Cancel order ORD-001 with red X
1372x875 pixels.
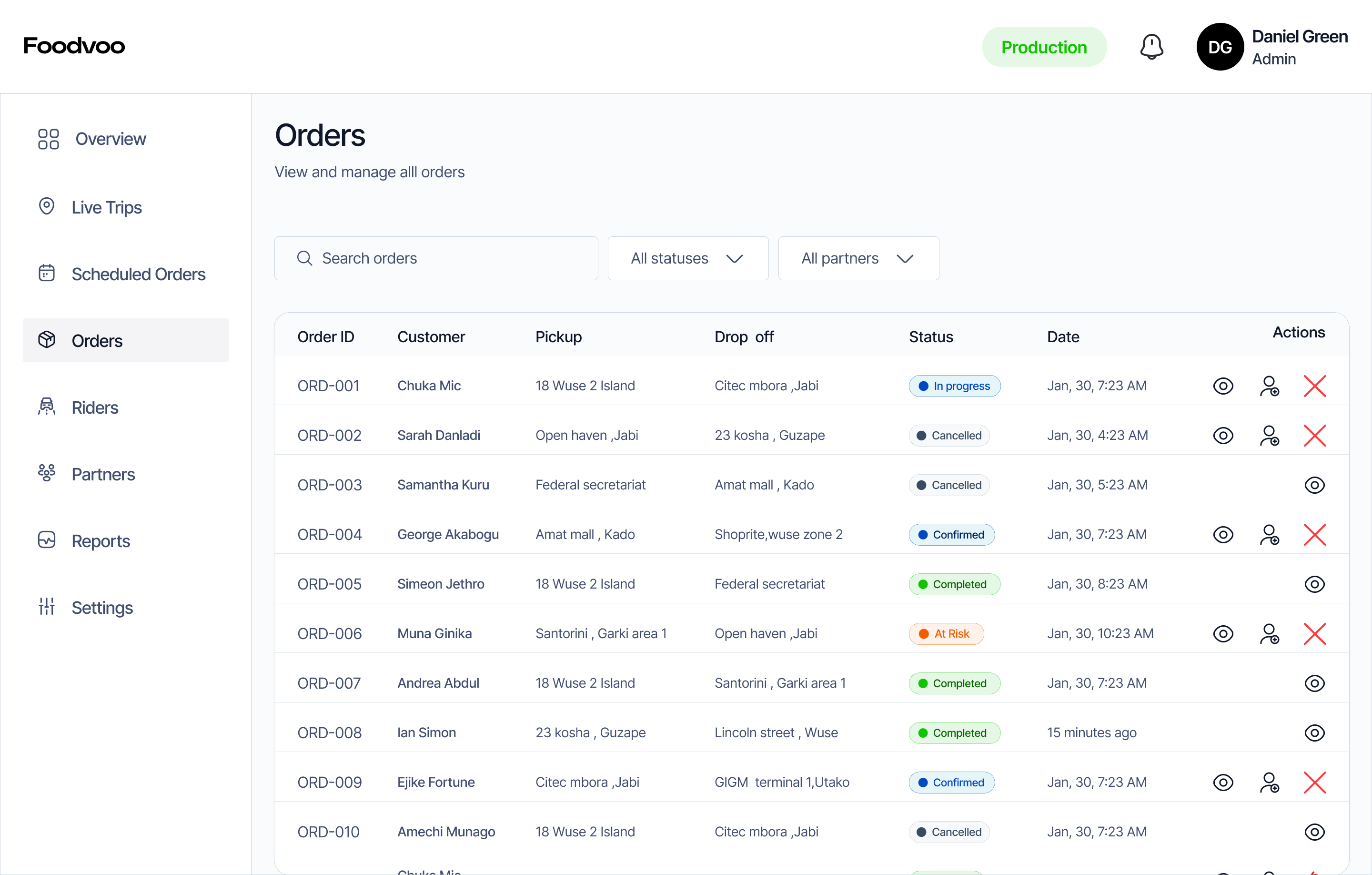(1315, 386)
